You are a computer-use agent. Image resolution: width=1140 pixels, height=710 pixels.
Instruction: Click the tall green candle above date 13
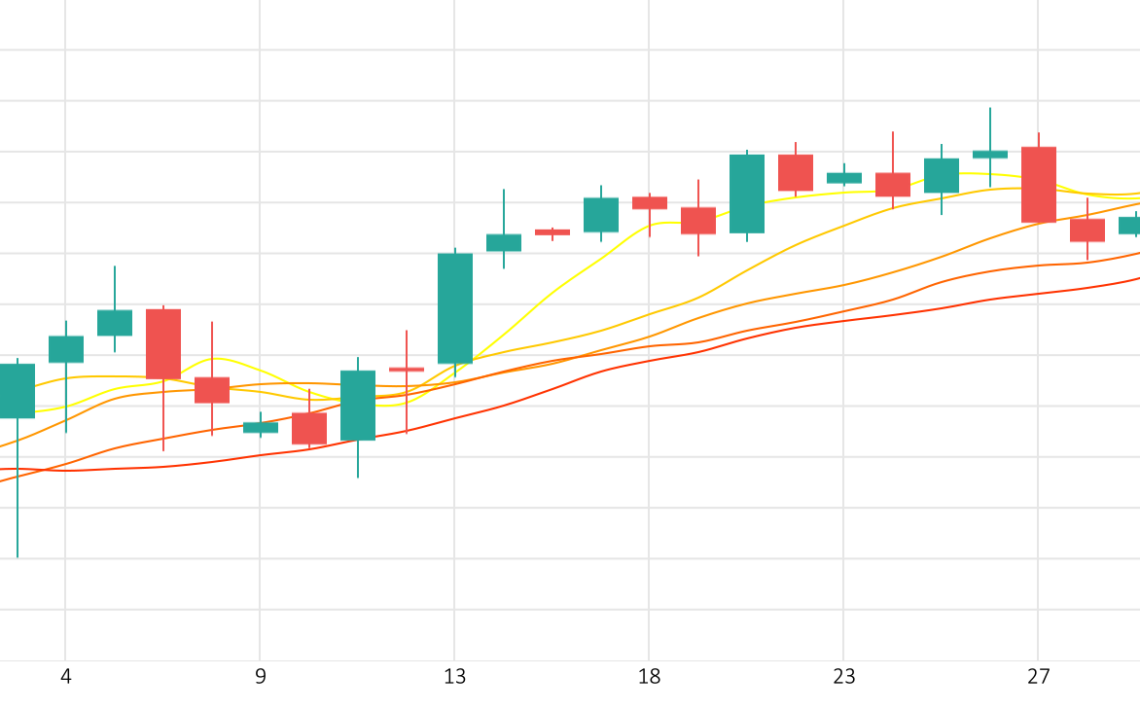pos(455,308)
